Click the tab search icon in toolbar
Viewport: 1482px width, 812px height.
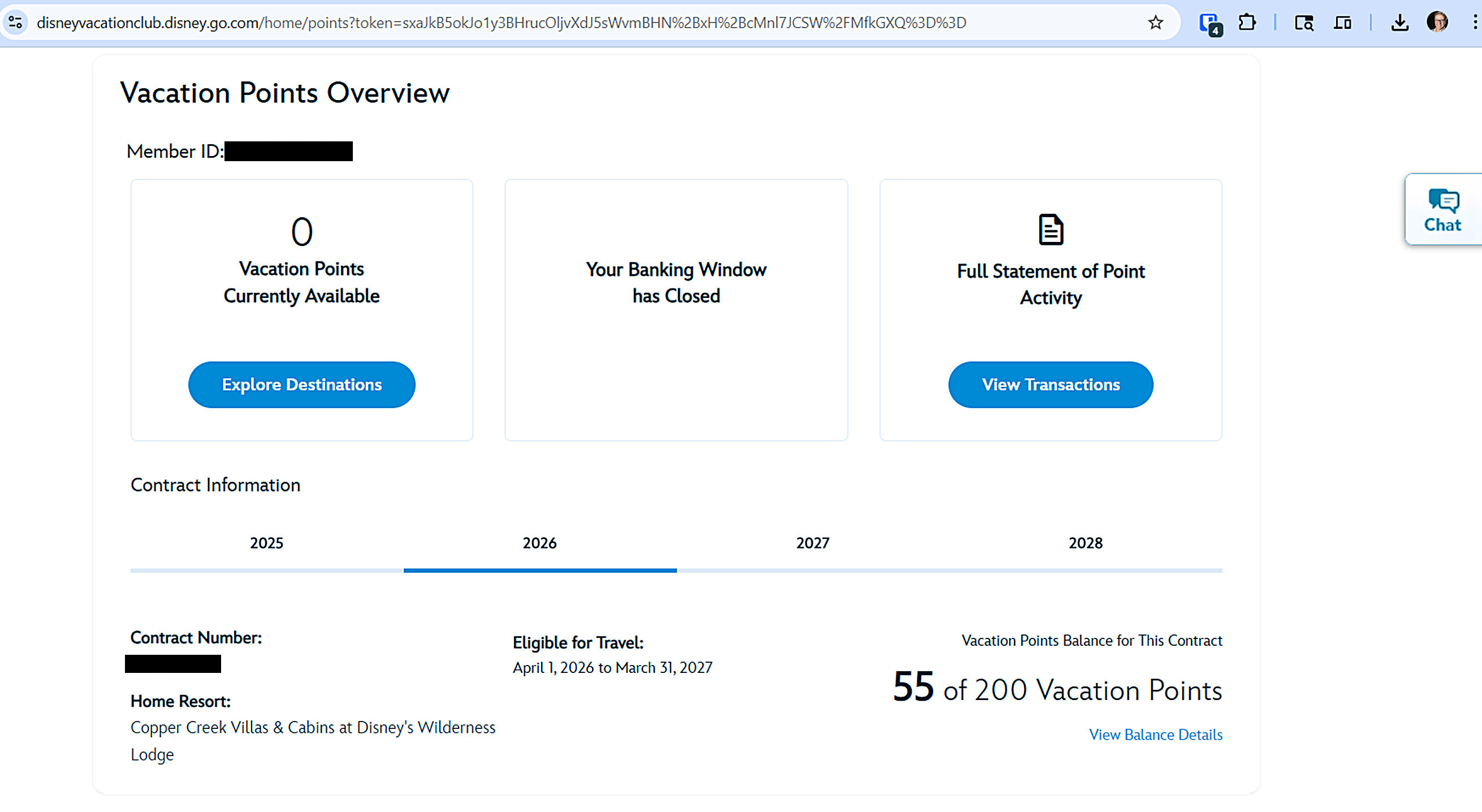click(x=1304, y=23)
